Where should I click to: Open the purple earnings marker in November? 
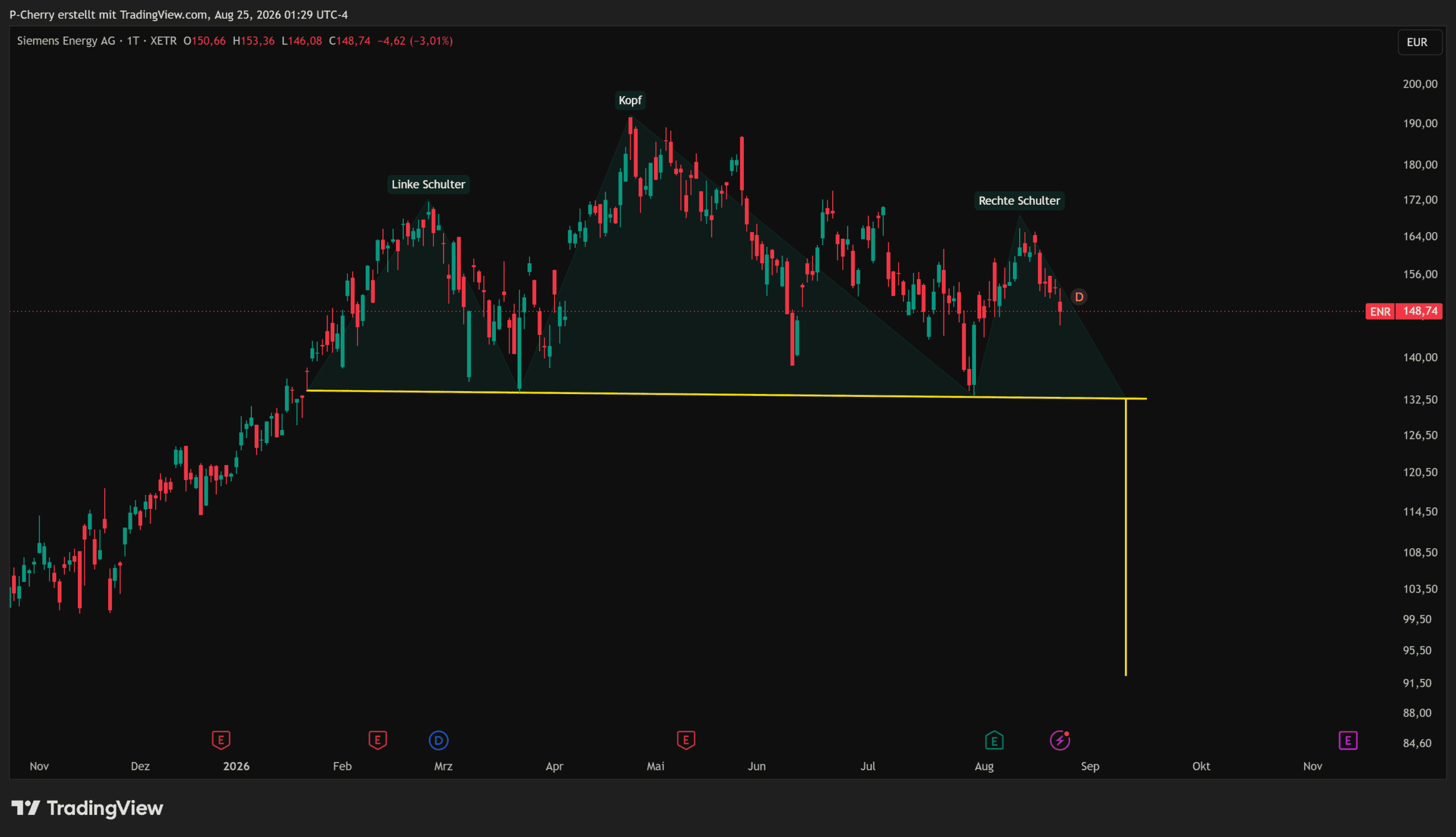coord(1348,740)
